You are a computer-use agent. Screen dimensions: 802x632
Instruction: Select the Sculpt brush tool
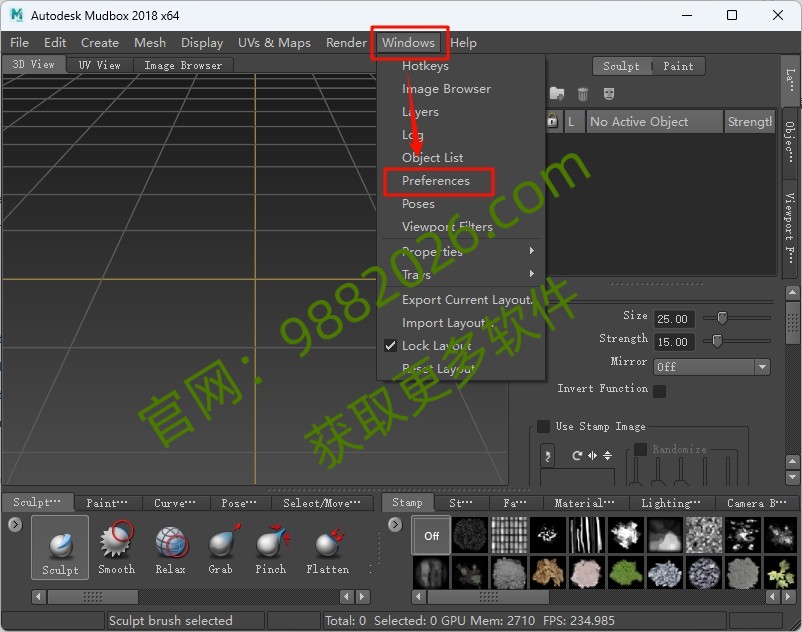point(60,547)
